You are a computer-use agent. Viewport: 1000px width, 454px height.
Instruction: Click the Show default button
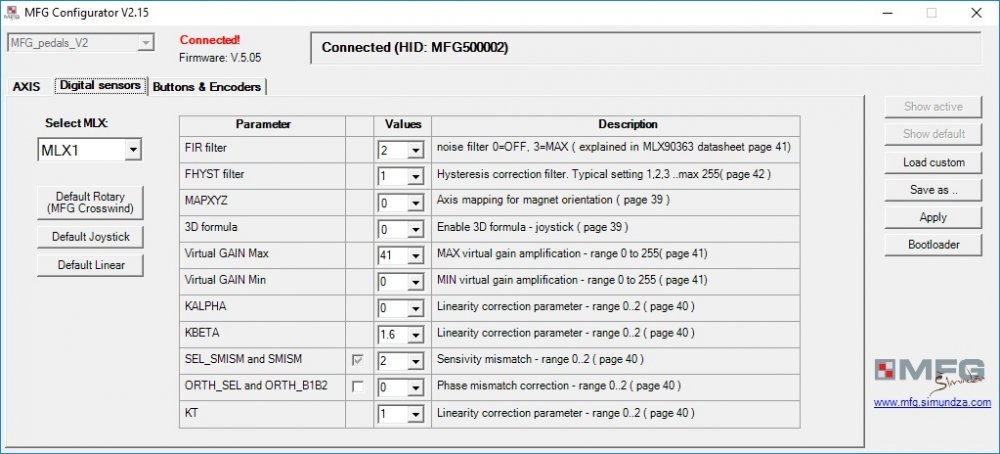click(933, 135)
